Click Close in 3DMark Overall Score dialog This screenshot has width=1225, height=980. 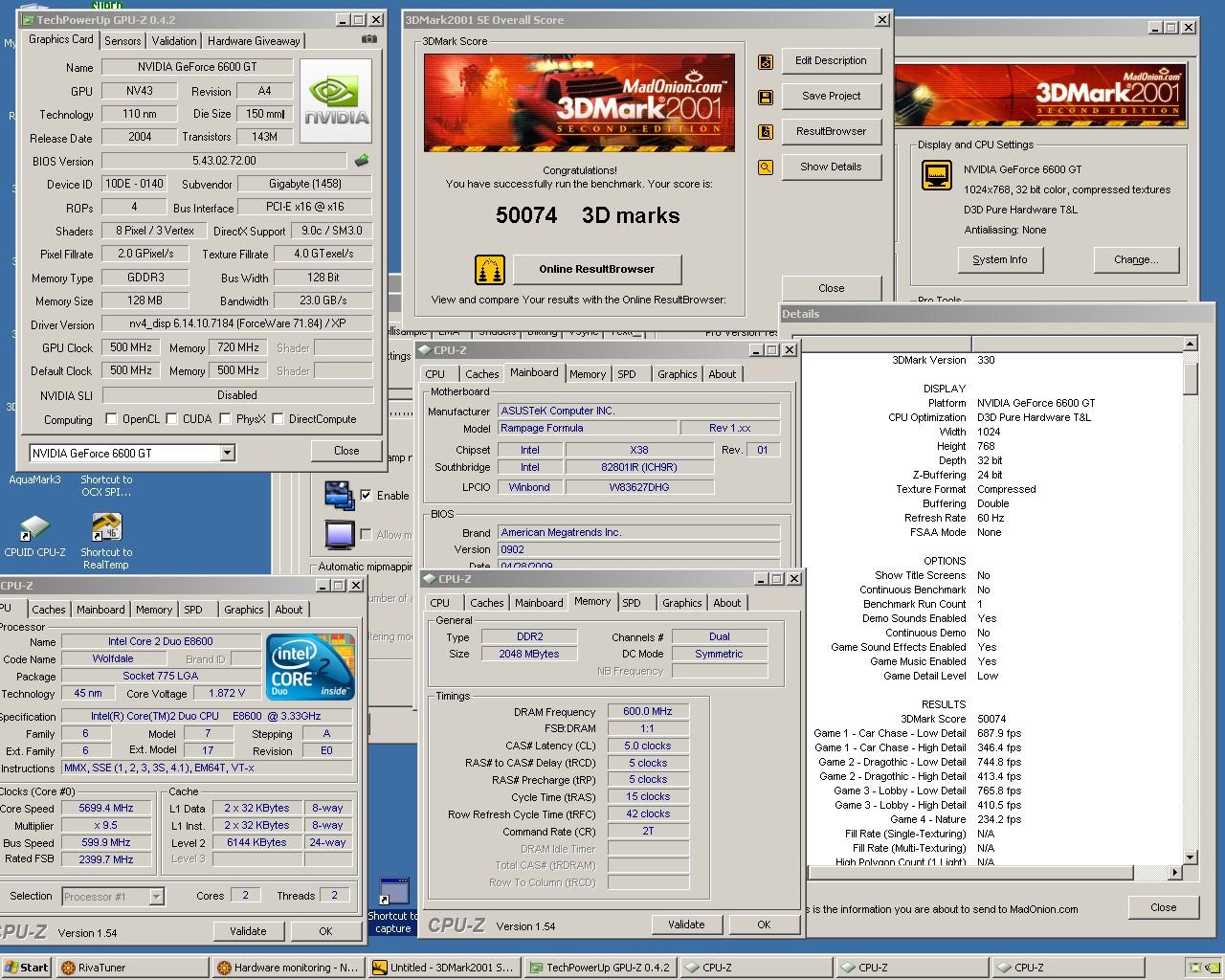click(x=831, y=288)
